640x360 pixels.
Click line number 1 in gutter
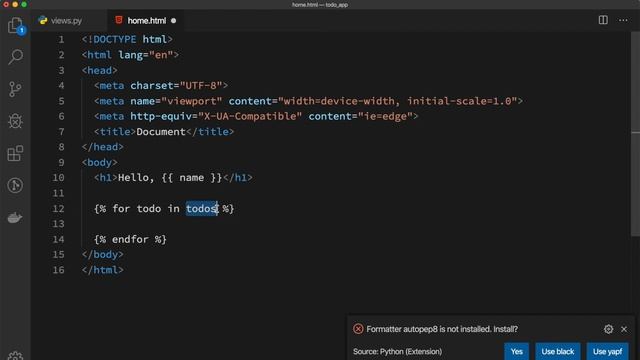click(61, 39)
